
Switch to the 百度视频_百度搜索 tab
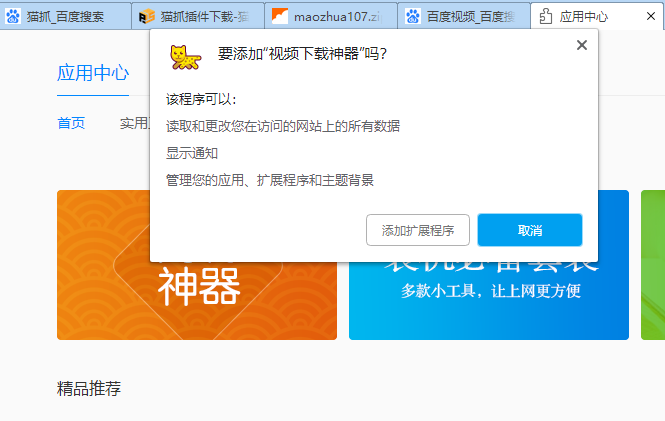pos(464,16)
